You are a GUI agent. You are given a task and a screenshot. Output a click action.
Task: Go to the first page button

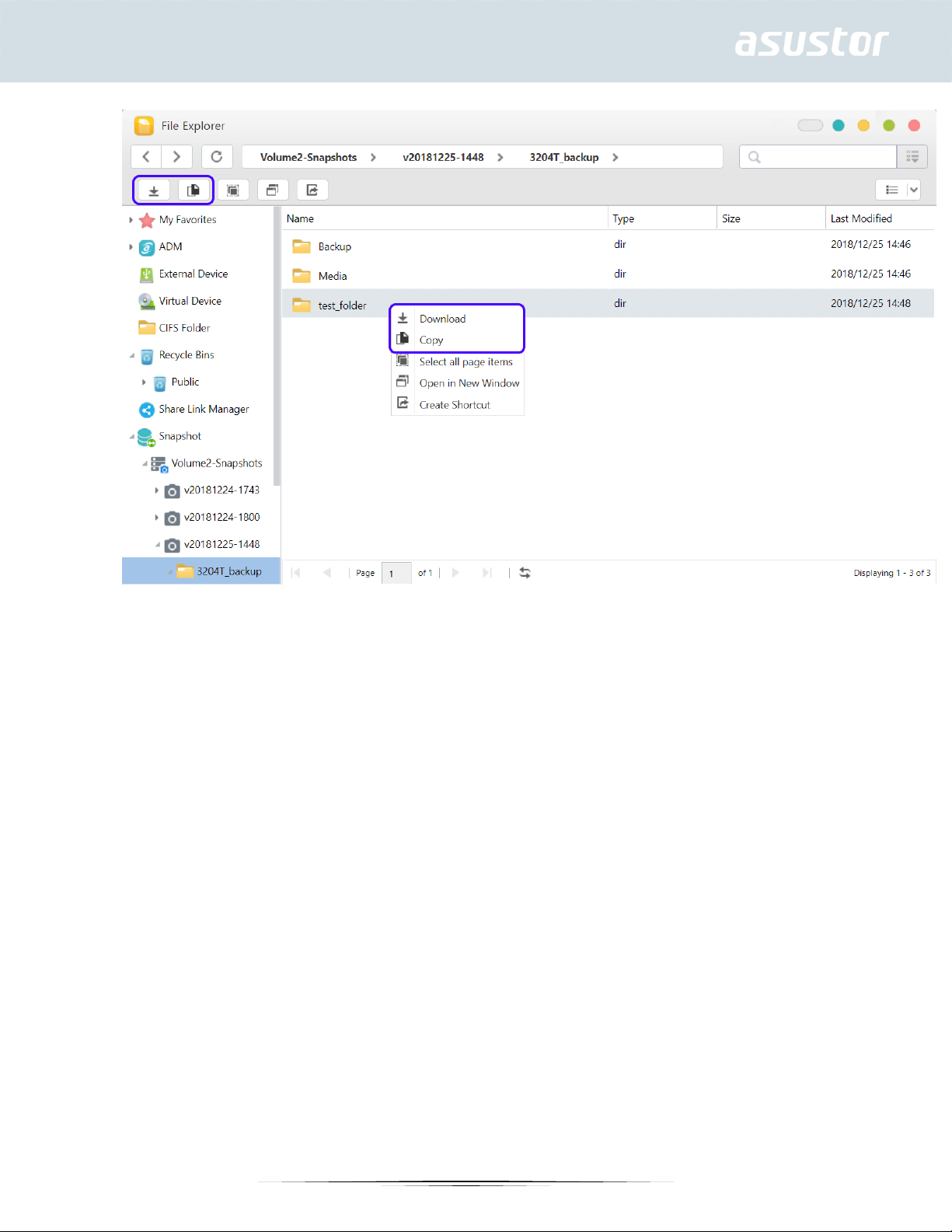(295, 573)
